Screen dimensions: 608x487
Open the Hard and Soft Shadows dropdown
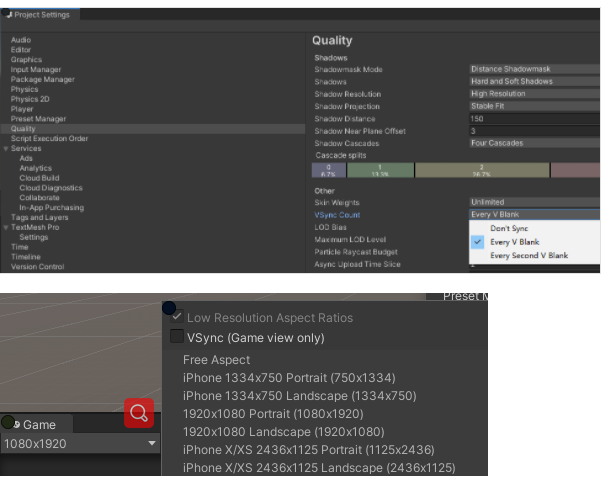coord(534,81)
